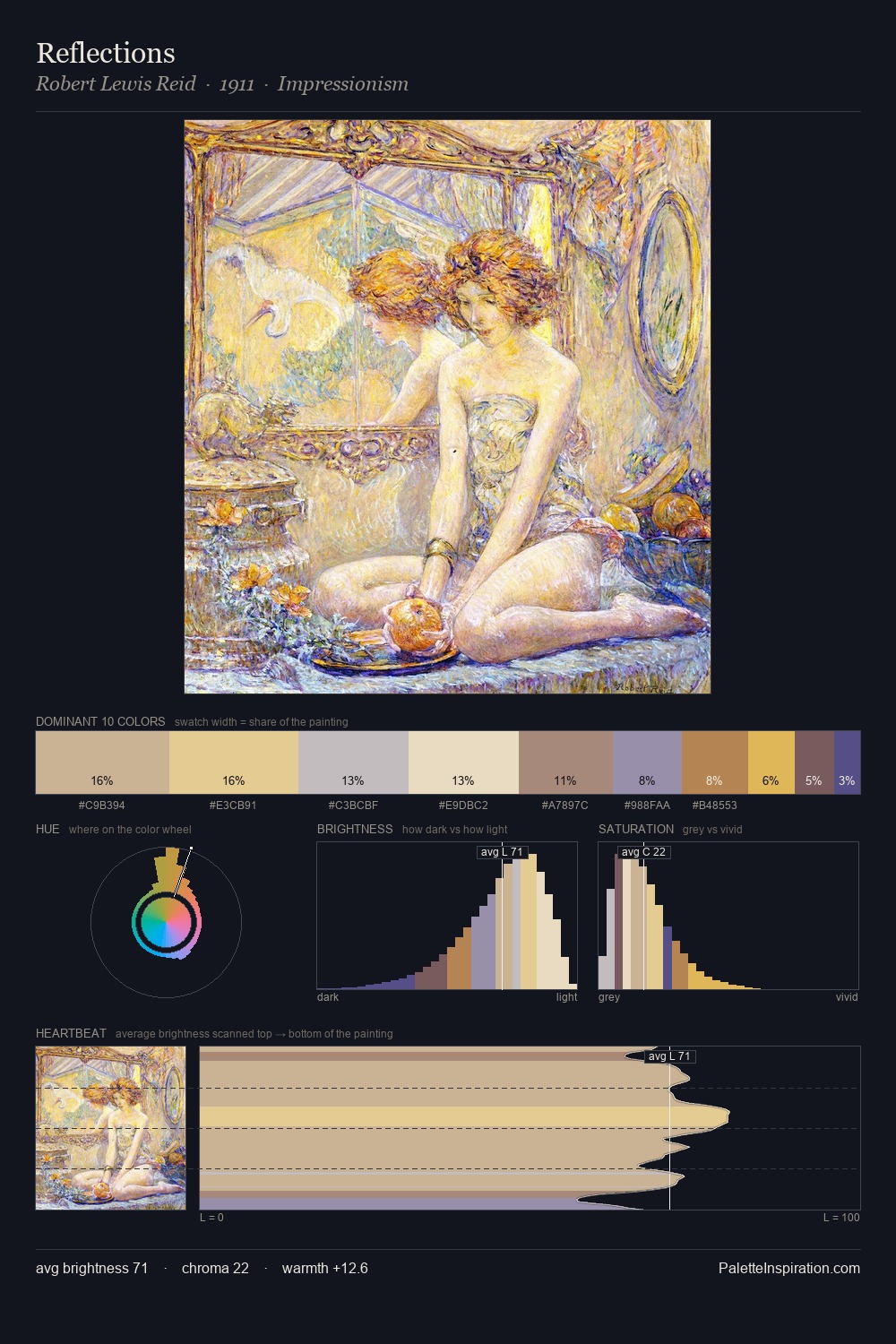Click the 'HUE' section heading

[x=47, y=829]
